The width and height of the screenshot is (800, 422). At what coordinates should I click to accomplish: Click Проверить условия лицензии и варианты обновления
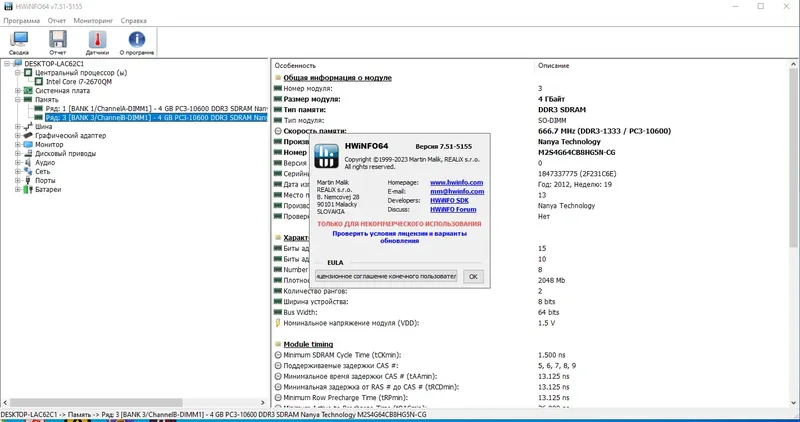[399, 237]
